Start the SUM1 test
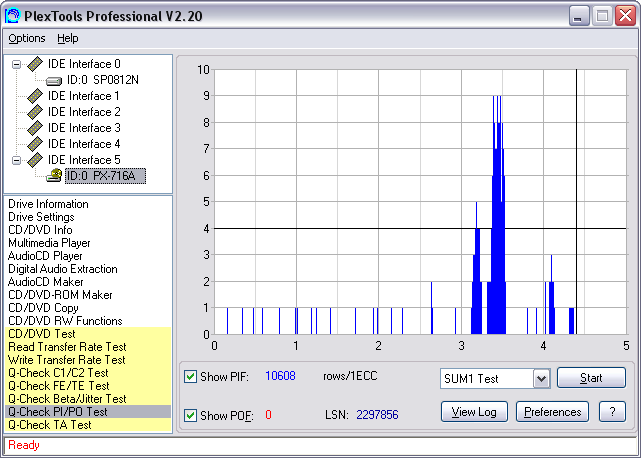Screen dimensions: 641x458 591,377
